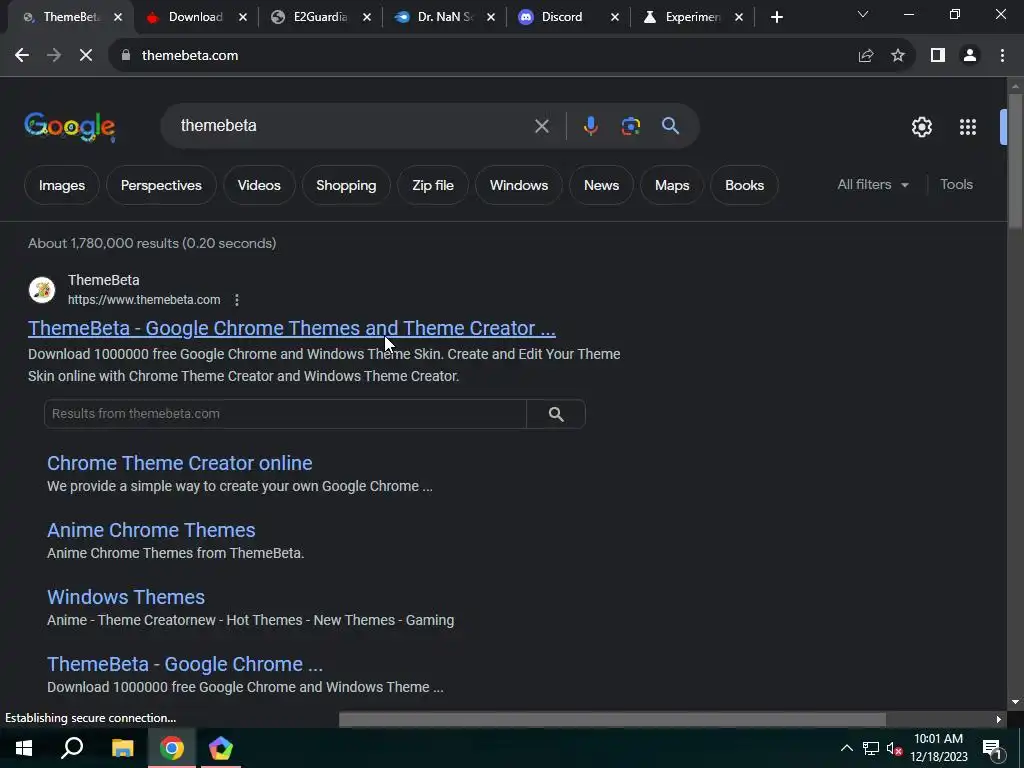This screenshot has width=1024, height=768.
Task: Click the Results from themebeta.com search field
Action: pos(285,414)
